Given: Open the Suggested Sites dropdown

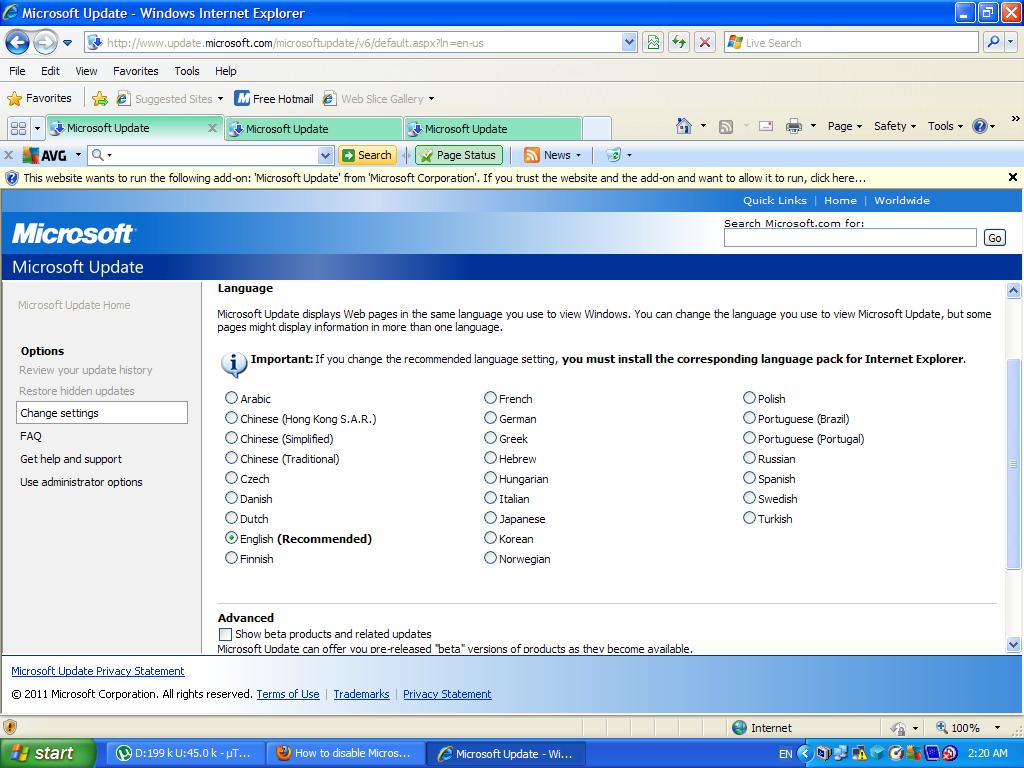Looking at the screenshot, I should point(220,99).
